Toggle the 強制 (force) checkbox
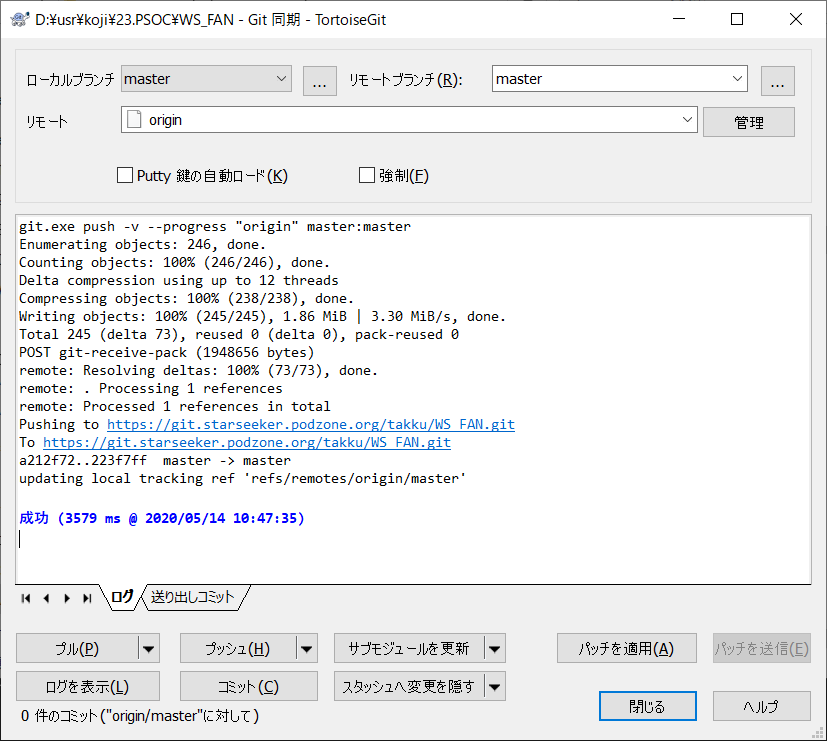 [x=367, y=176]
